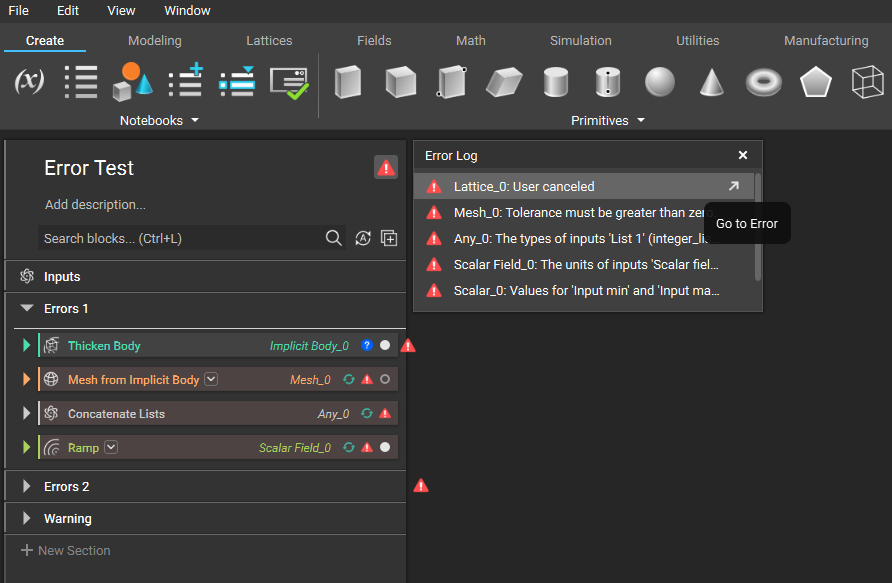Switch to the Simulation tab
This screenshot has height=583, width=892.
[x=580, y=40]
